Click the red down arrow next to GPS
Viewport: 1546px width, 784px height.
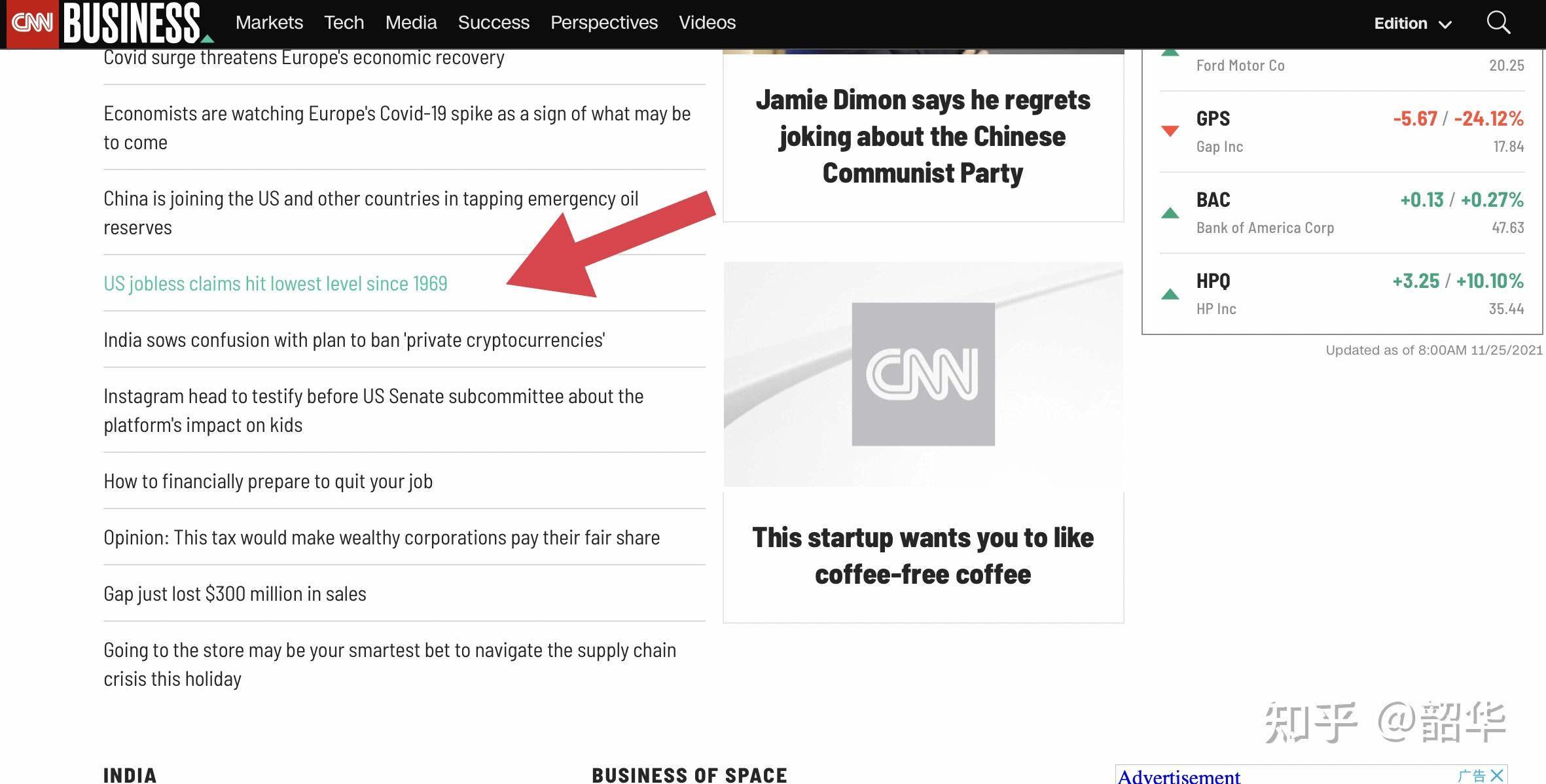[x=1170, y=131]
